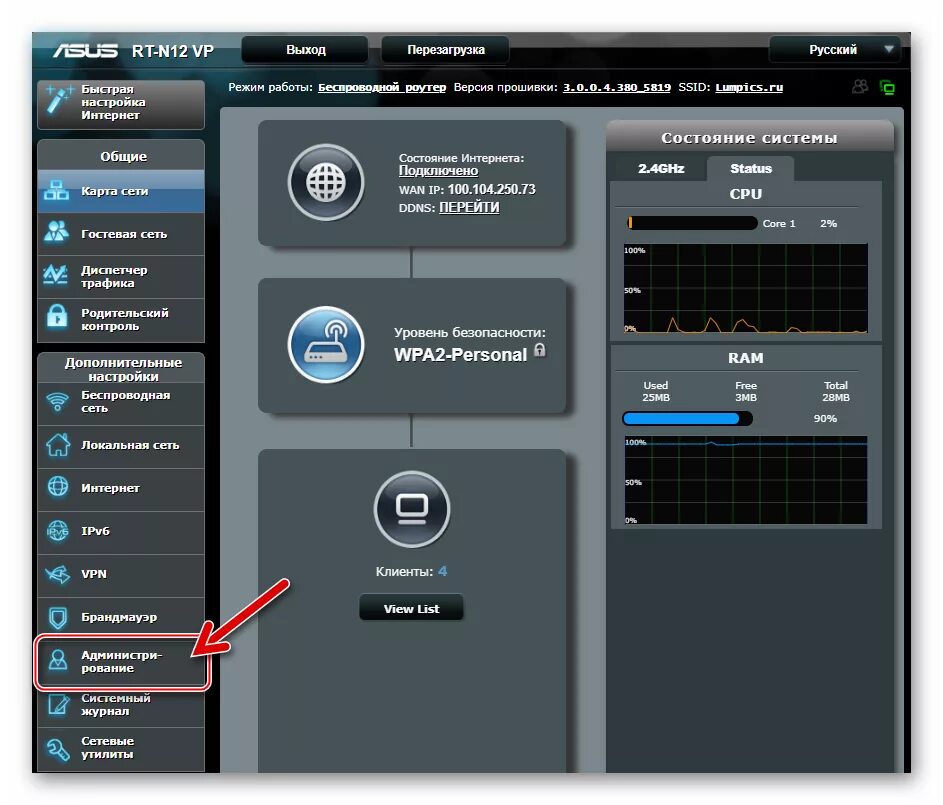Click the CPU usage history graph
This screenshot has width=943, height=805.
(x=745, y=288)
